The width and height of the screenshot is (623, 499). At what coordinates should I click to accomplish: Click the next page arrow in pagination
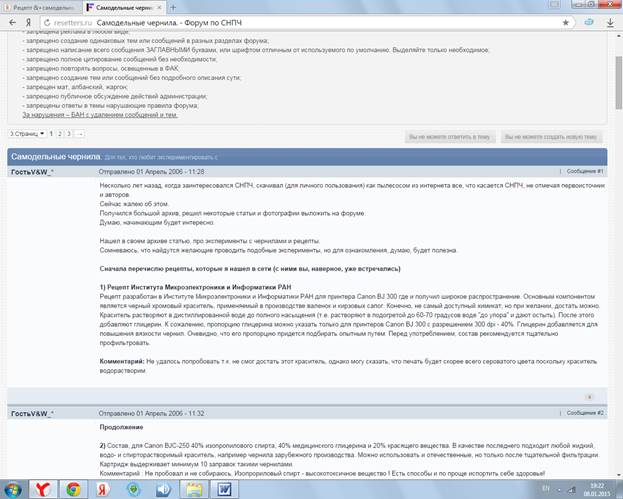point(79,134)
